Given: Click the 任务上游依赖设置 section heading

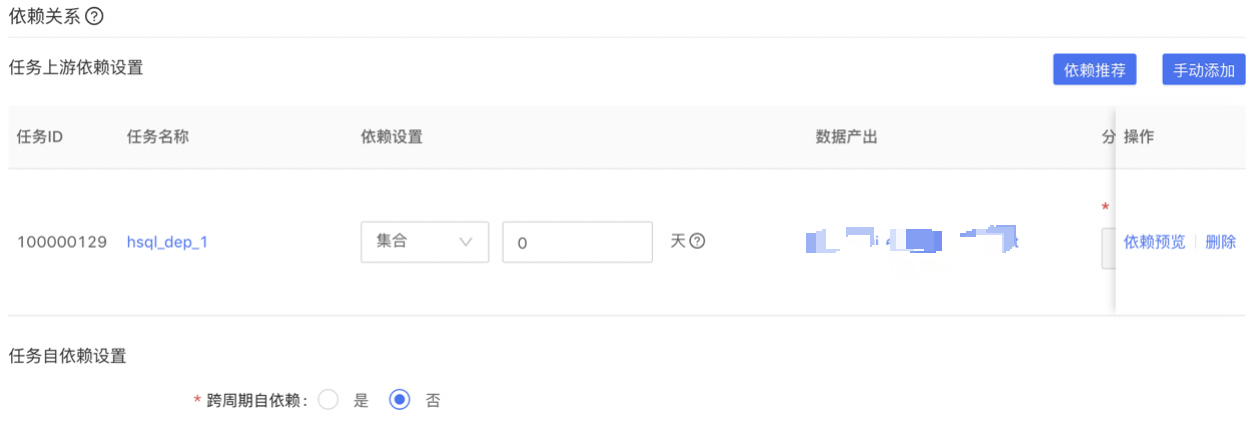Looking at the screenshot, I should [x=75, y=68].
